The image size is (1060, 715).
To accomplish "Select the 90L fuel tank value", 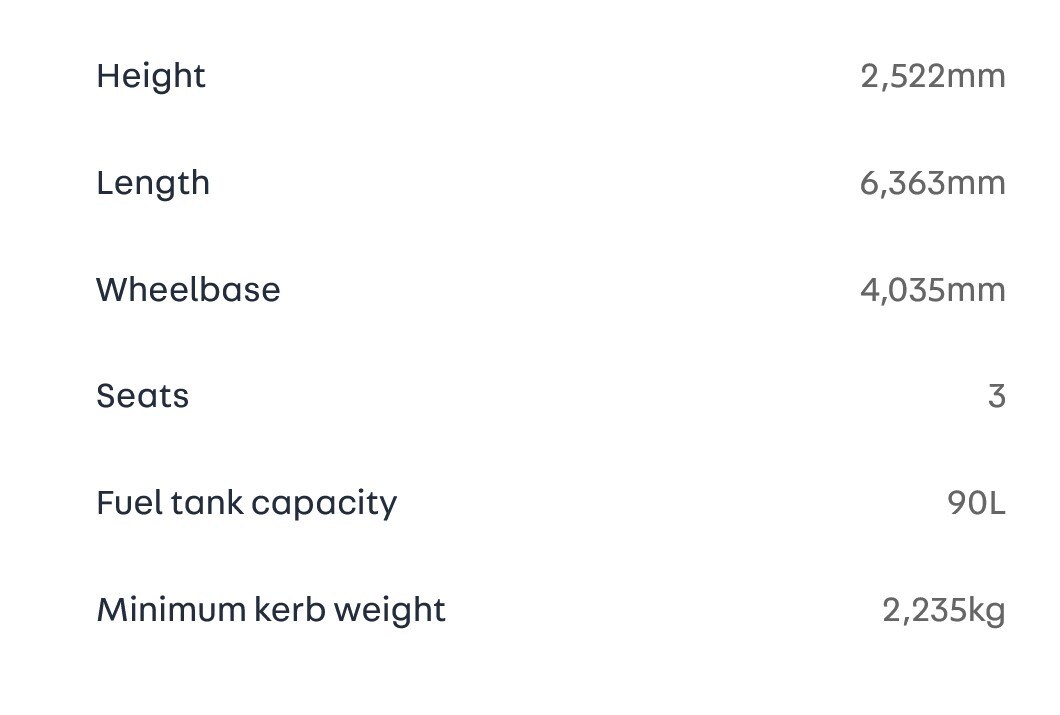I will point(976,503).
